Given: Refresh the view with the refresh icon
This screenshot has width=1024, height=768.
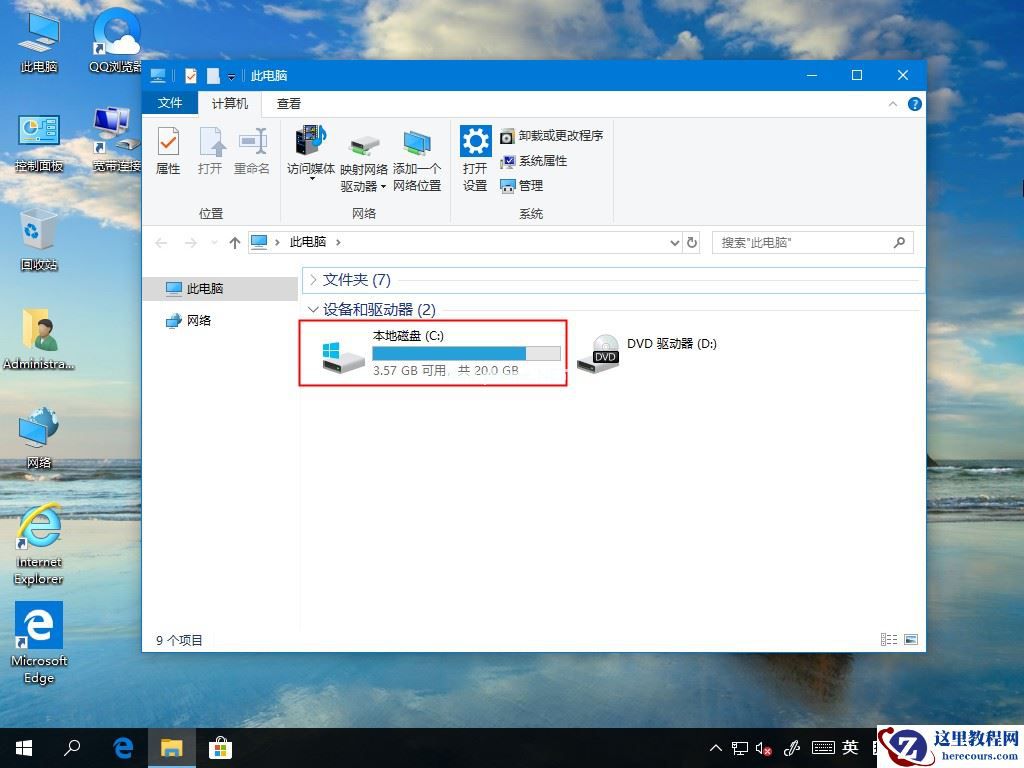Looking at the screenshot, I should coord(693,242).
